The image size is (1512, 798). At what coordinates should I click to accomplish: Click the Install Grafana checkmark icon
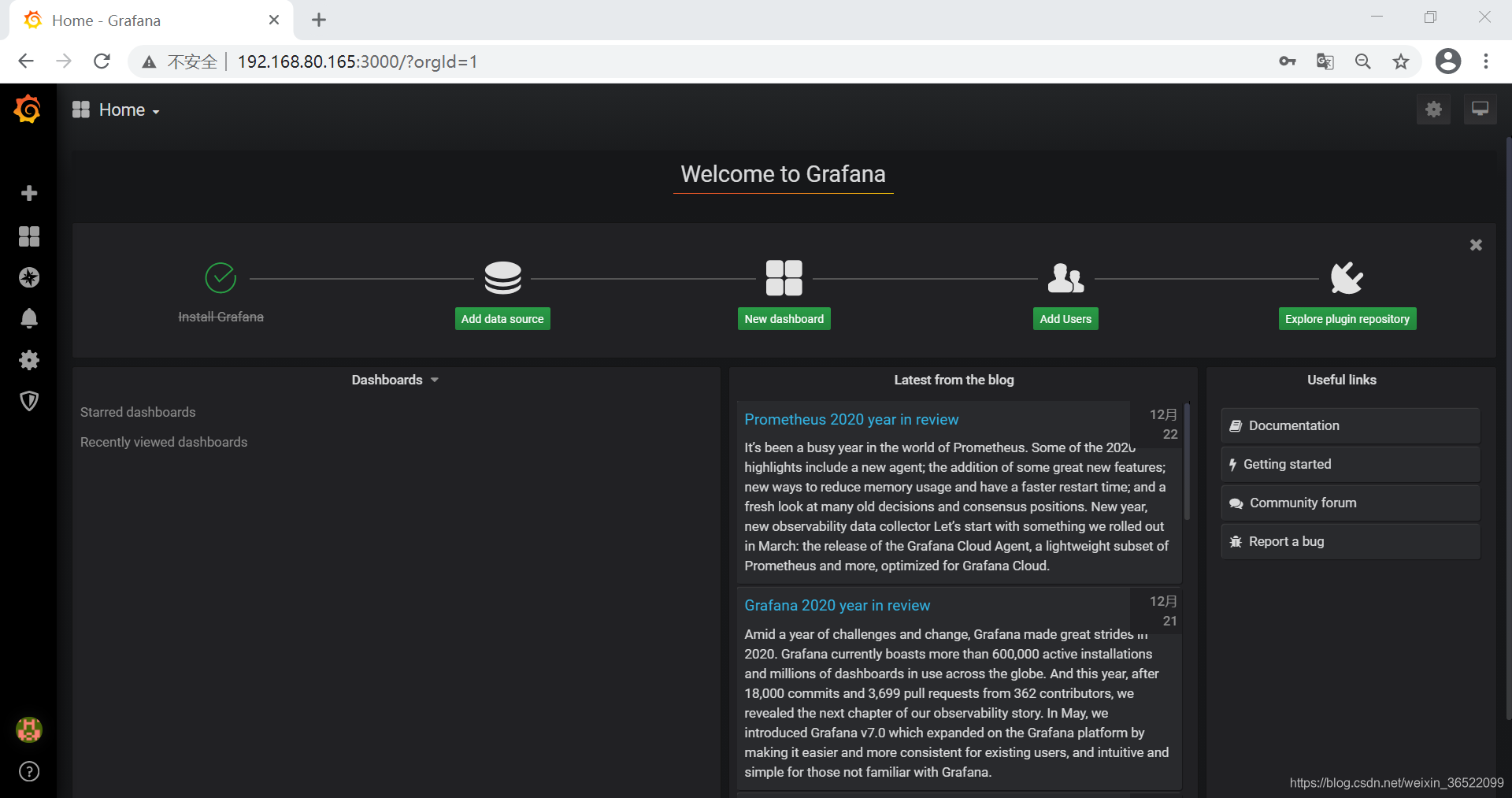[220, 278]
